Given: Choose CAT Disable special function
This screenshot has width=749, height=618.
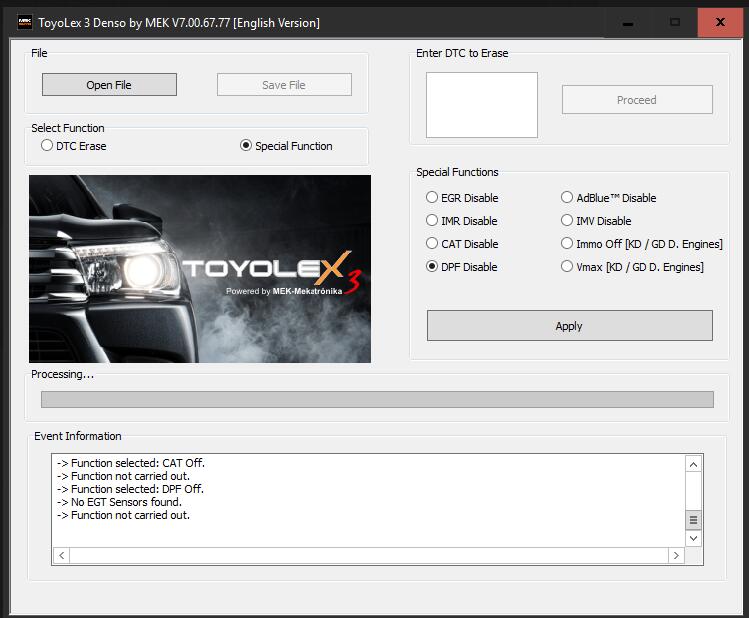Looking at the screenshot, I should (x=432, y=244).
